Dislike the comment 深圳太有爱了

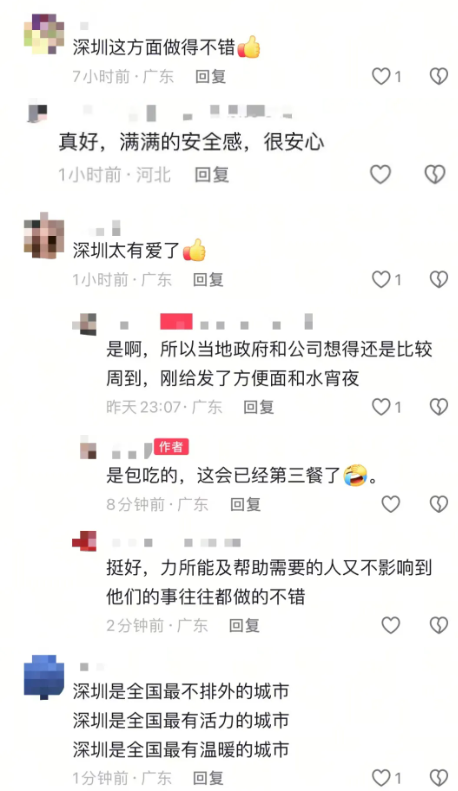439,279
